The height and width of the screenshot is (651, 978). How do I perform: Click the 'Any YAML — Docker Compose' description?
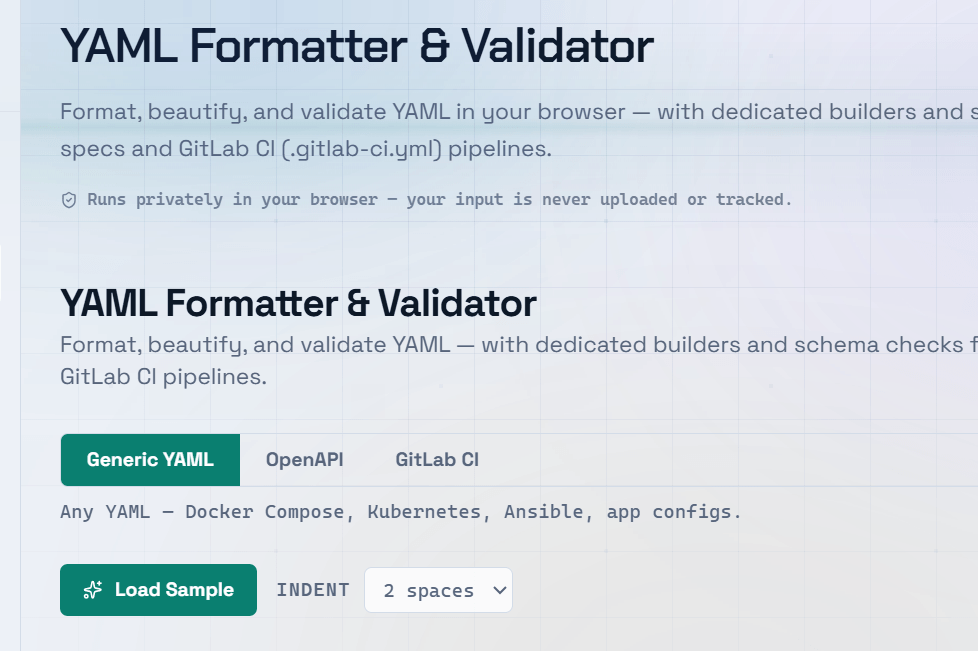pos(400,512)
